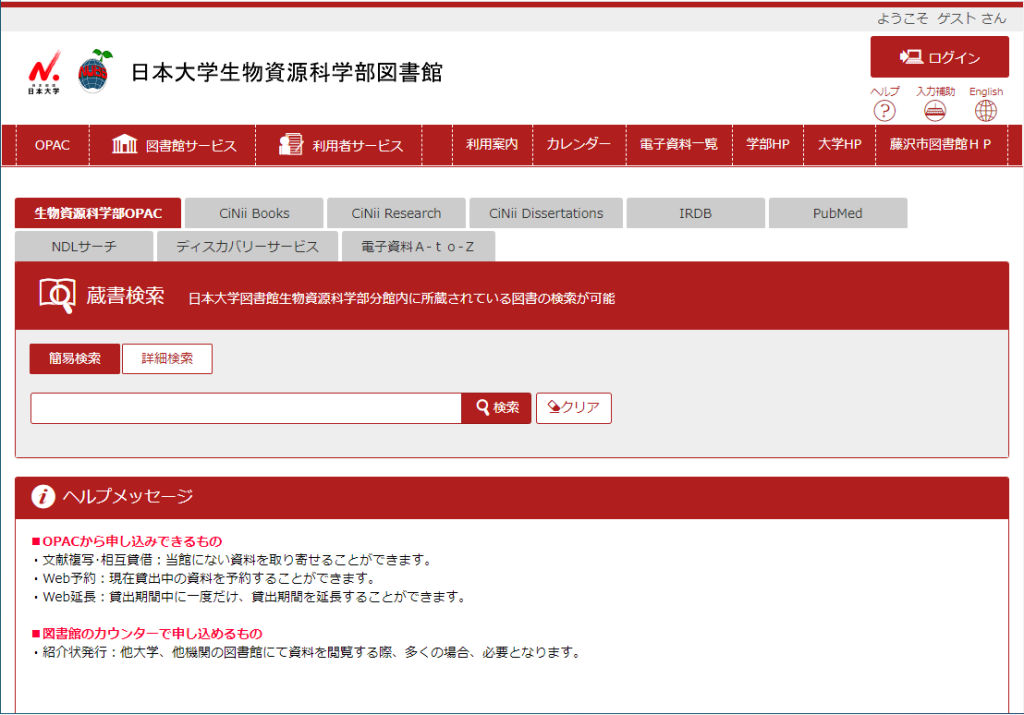Select the ディスカバリーサービス tab
This screenshot has height=715, width=1024.
pos(248,246)
